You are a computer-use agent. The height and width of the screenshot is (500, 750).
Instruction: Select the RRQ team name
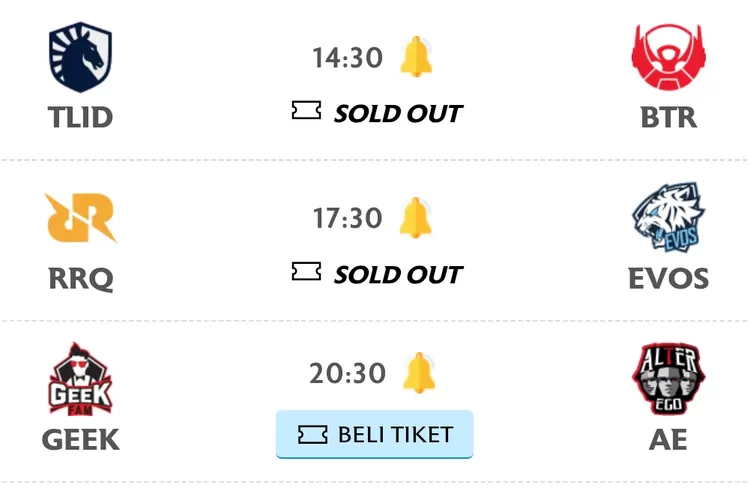(80, 278)
